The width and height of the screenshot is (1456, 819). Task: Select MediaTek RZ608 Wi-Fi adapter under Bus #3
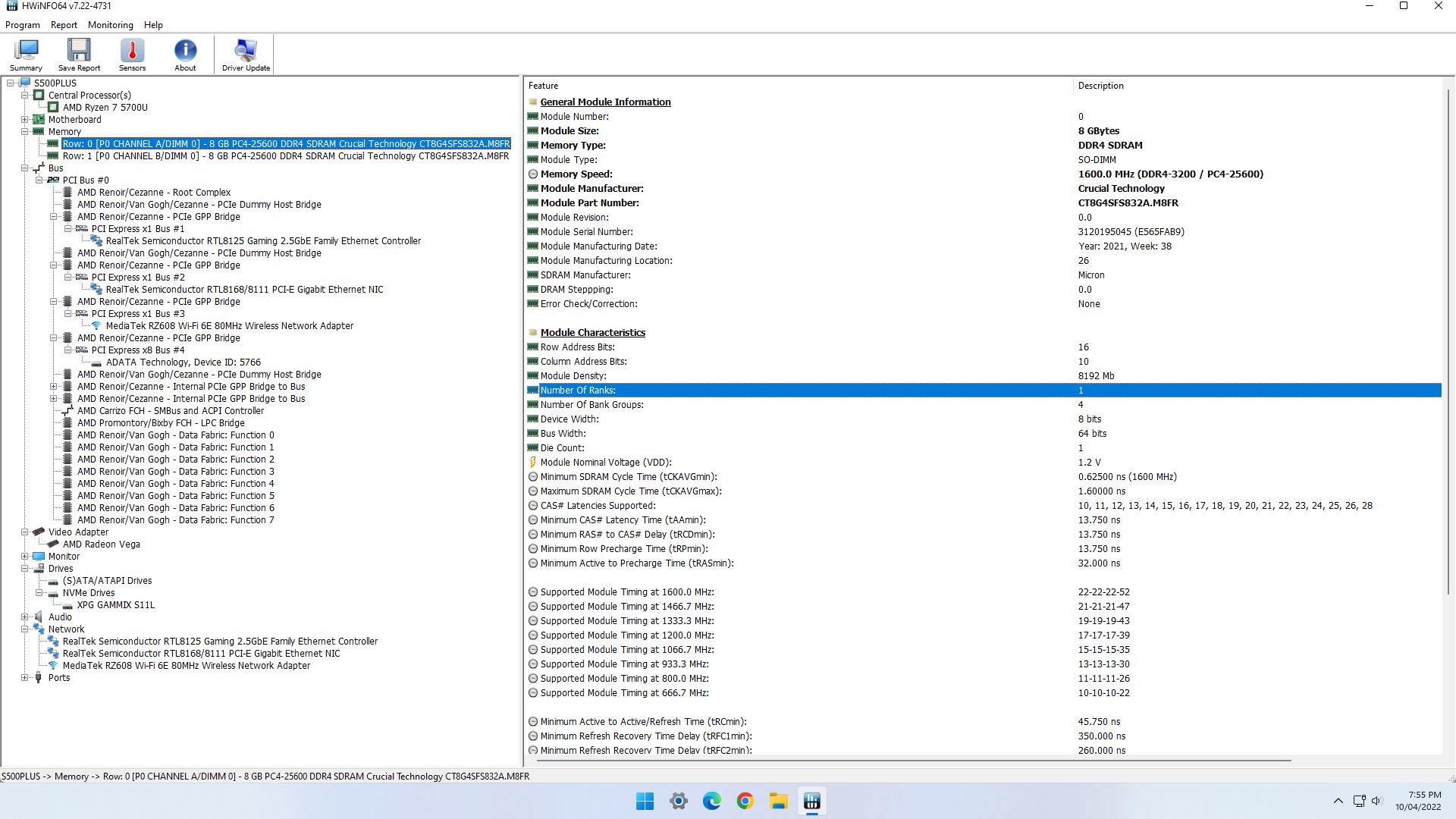(x=229, y=326)
